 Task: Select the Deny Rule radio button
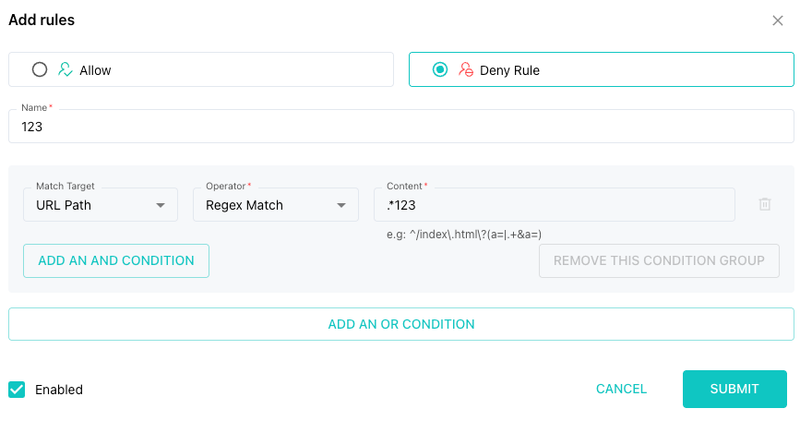[x=440, y=69]
